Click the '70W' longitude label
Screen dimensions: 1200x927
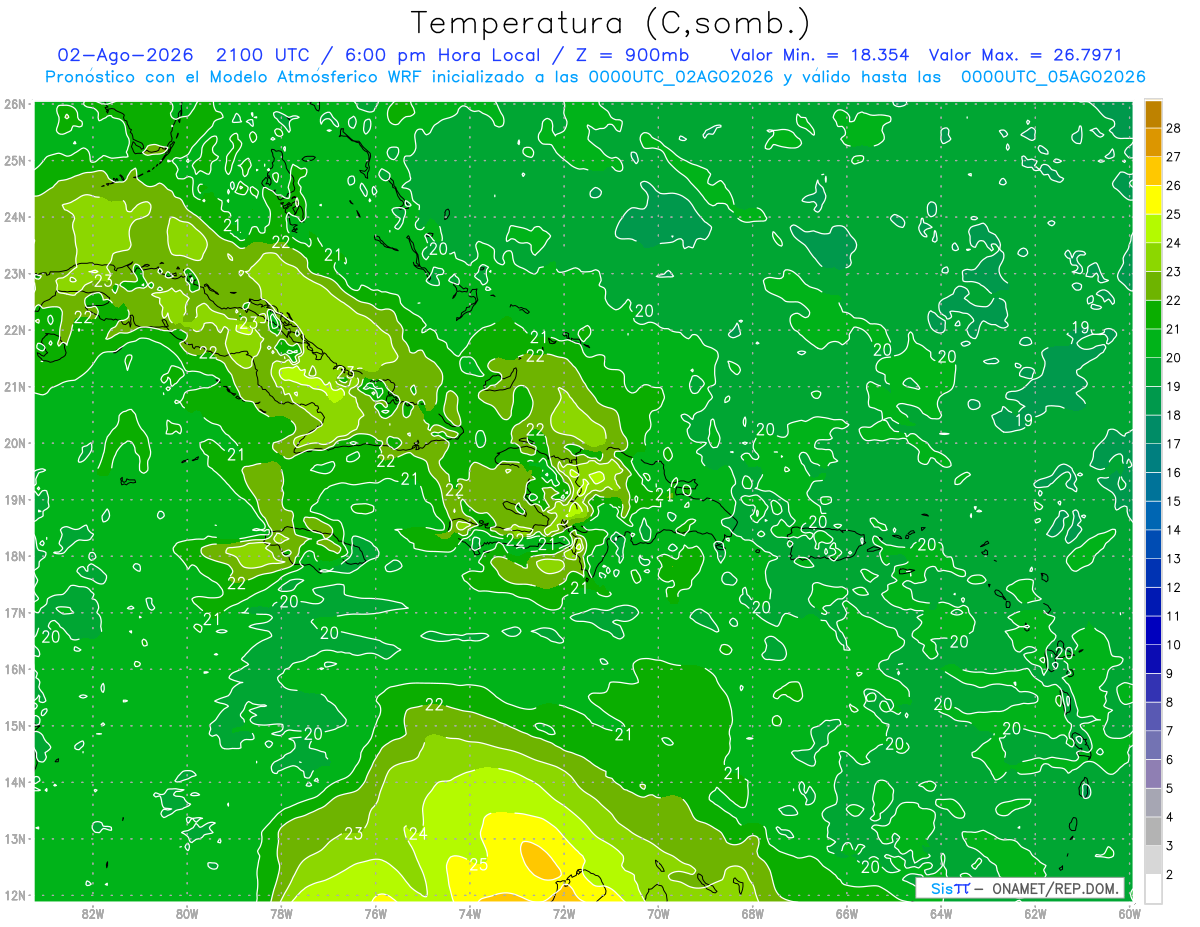(658, 913)
